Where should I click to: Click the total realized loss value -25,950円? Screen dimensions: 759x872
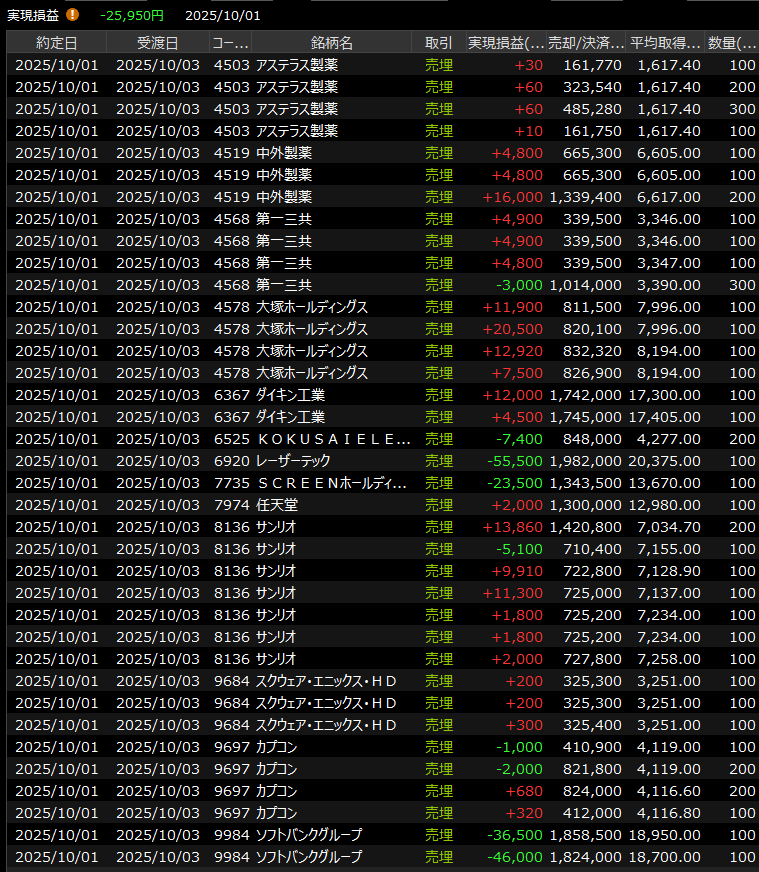pos(133,15)
